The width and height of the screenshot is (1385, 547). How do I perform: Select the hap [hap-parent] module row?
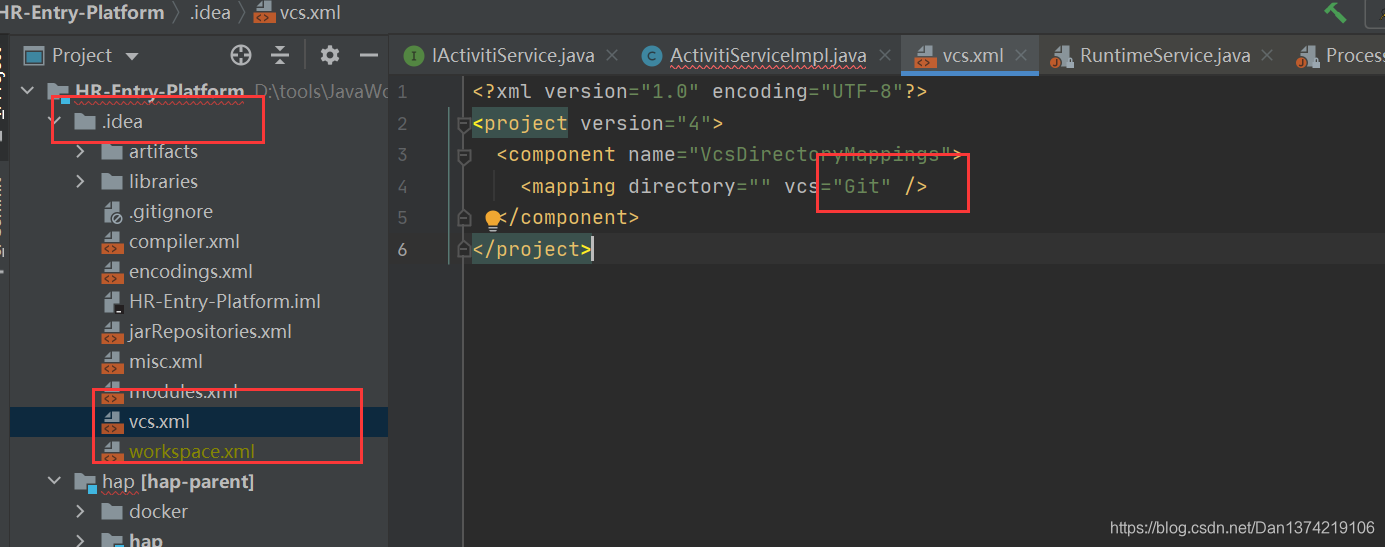click(199, 482)
